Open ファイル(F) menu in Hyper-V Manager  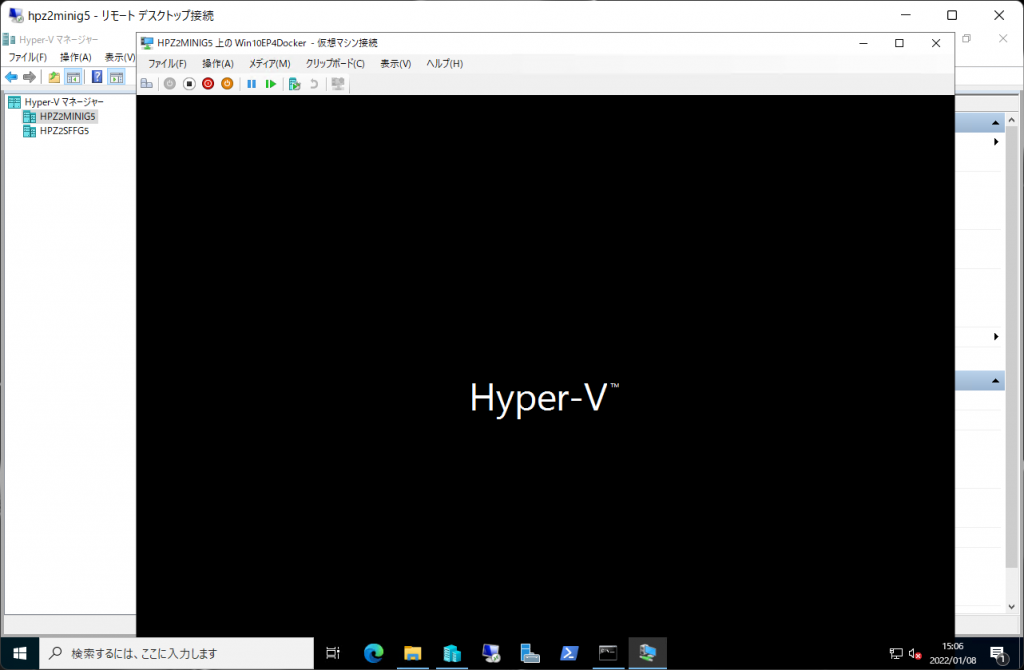coord(27,57)
